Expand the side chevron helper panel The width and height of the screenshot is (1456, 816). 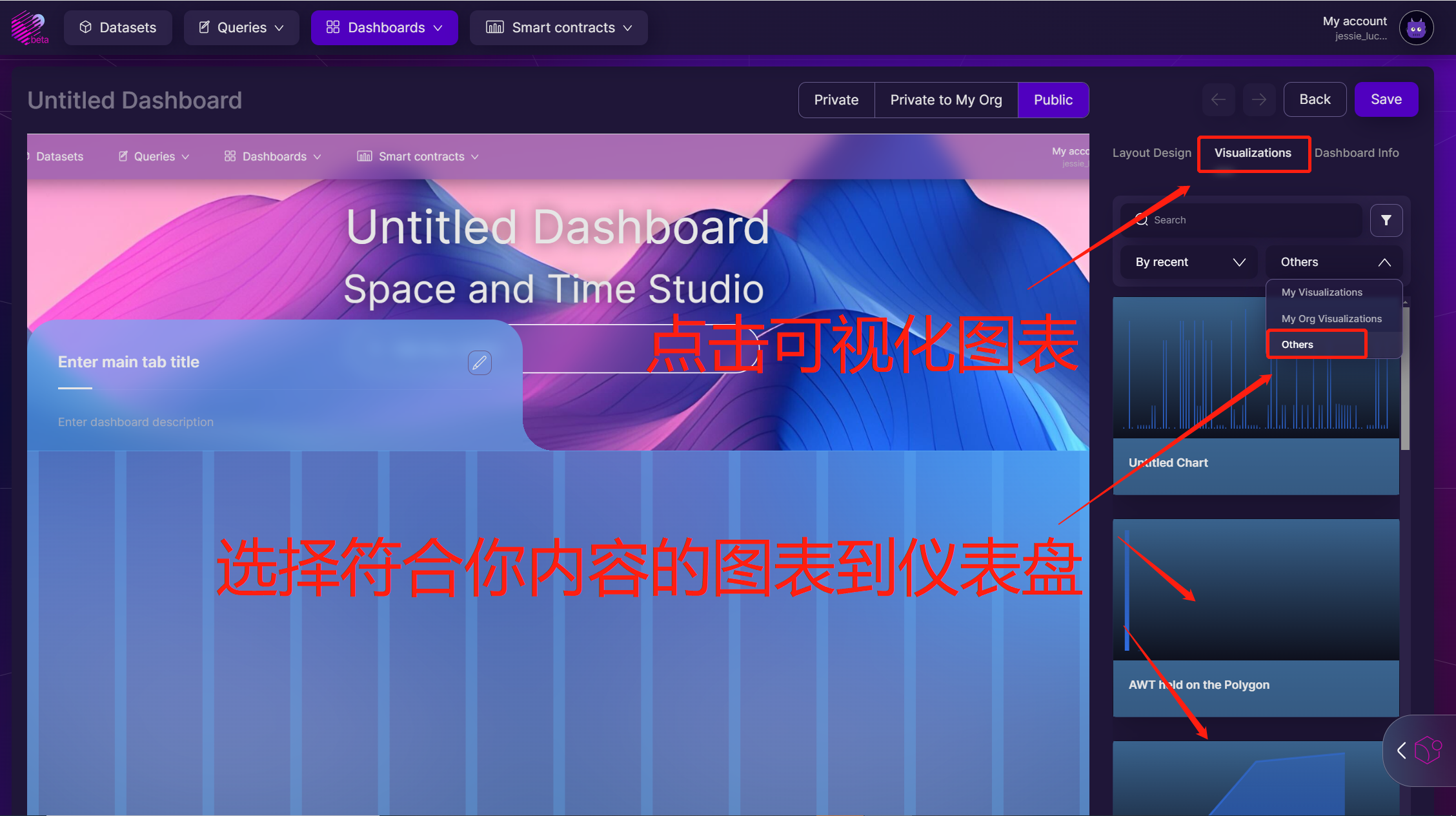[1401, 751]
